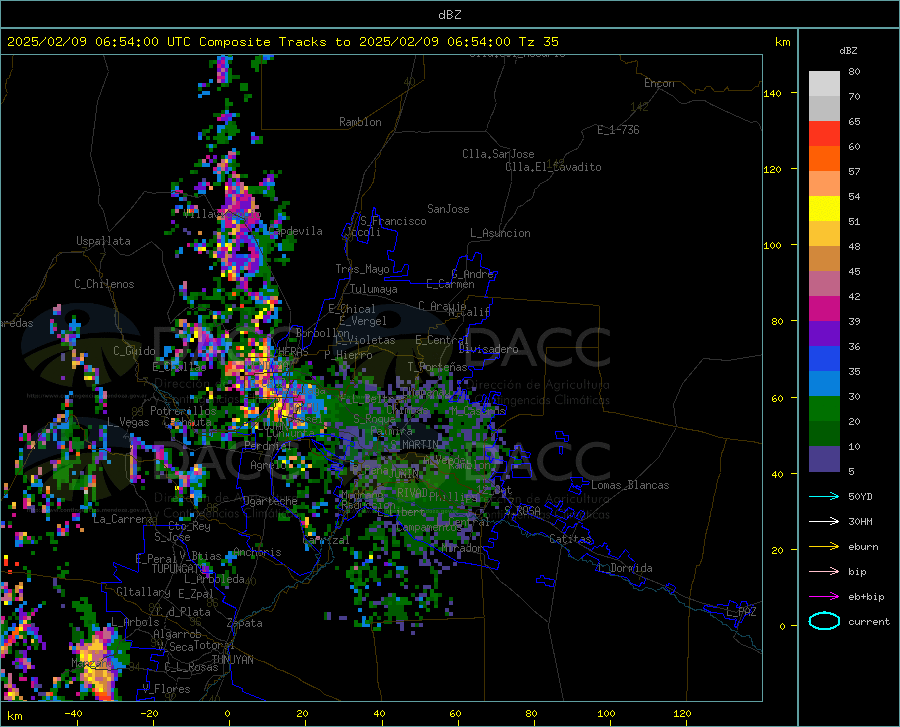
Task: Click the Zapata label
Action: pos(245,623)
